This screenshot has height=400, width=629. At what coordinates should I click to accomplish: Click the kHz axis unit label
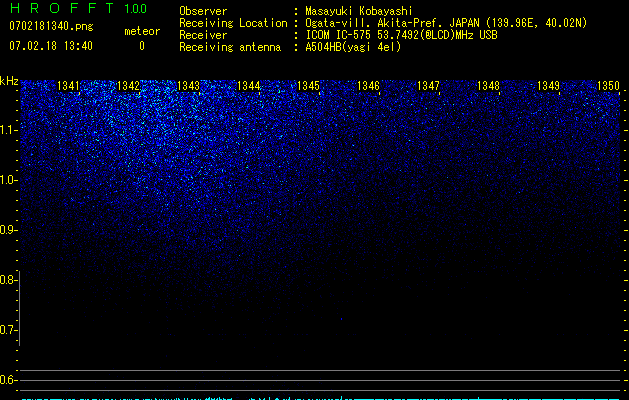[x=9, y=81]
